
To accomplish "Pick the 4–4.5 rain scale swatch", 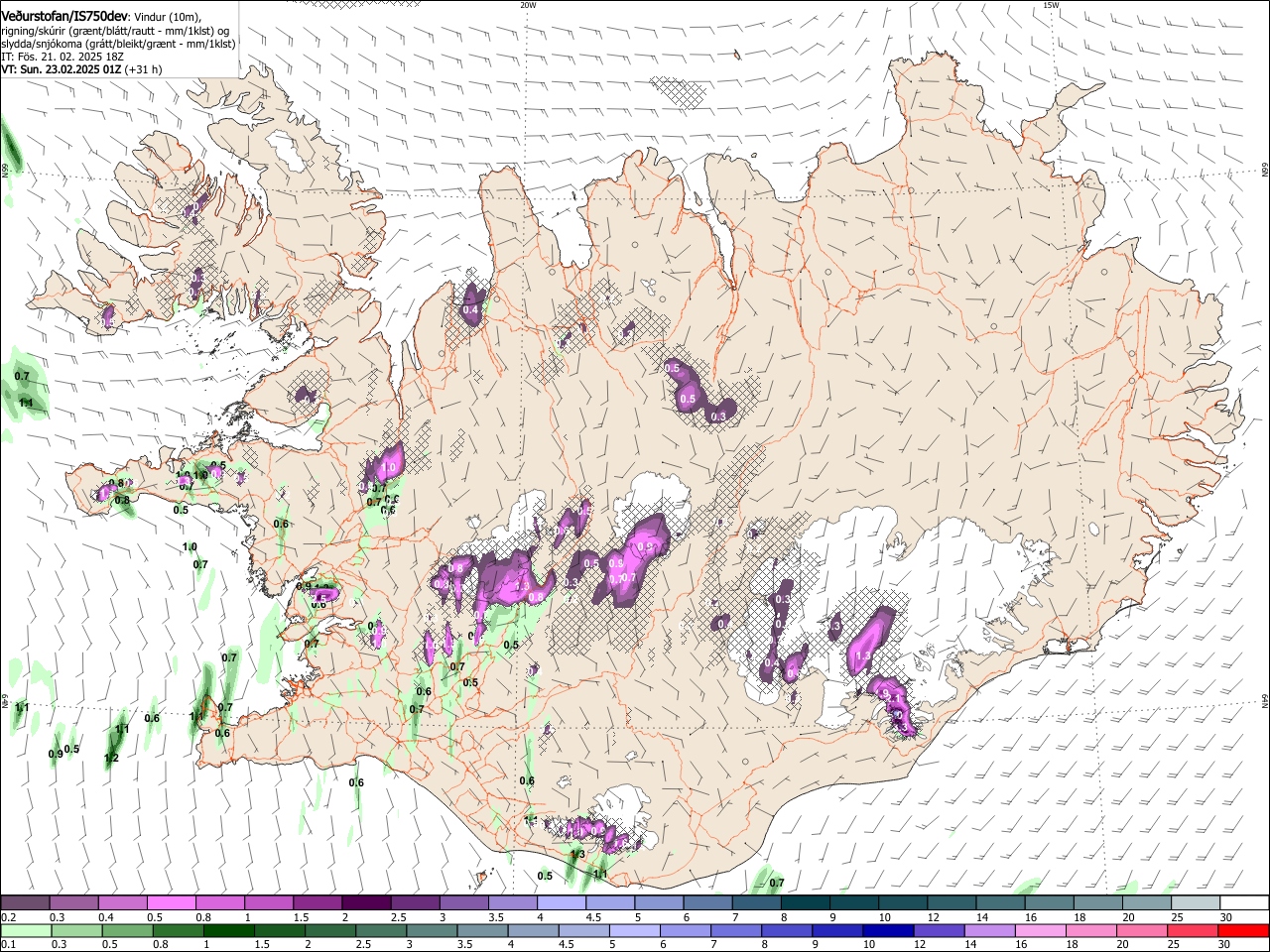I will pos(534,930).
